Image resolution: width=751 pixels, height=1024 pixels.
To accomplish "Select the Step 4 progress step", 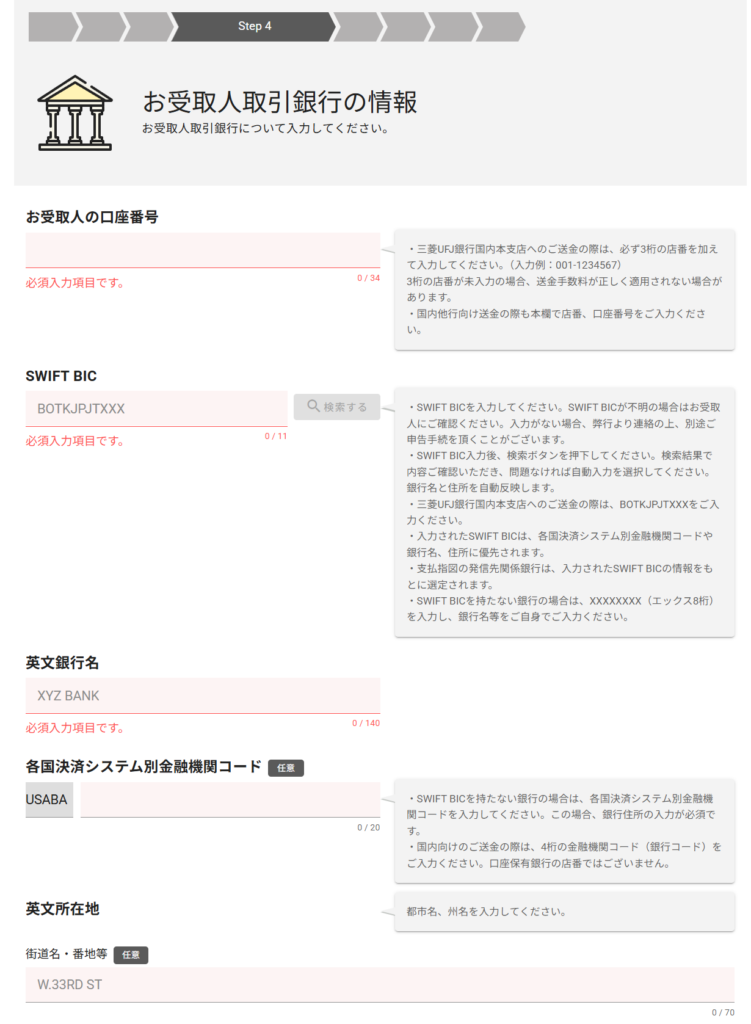I will (254, 26).
